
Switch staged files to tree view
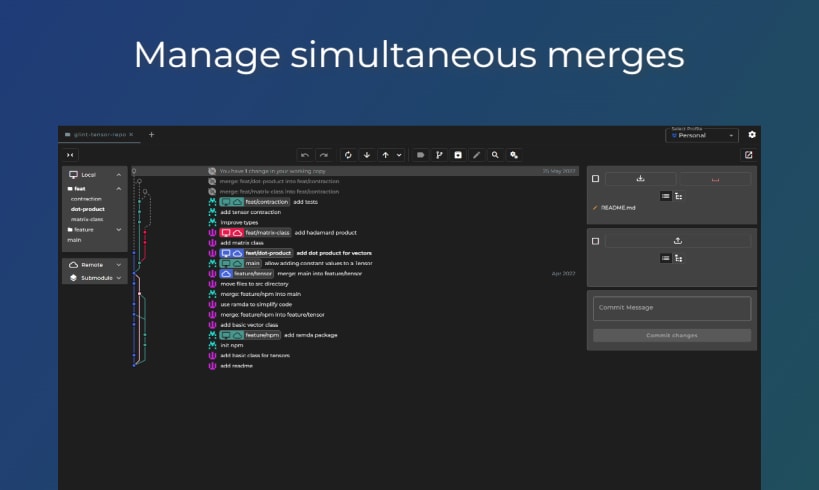pyautogui.click(x=678, y=259)
